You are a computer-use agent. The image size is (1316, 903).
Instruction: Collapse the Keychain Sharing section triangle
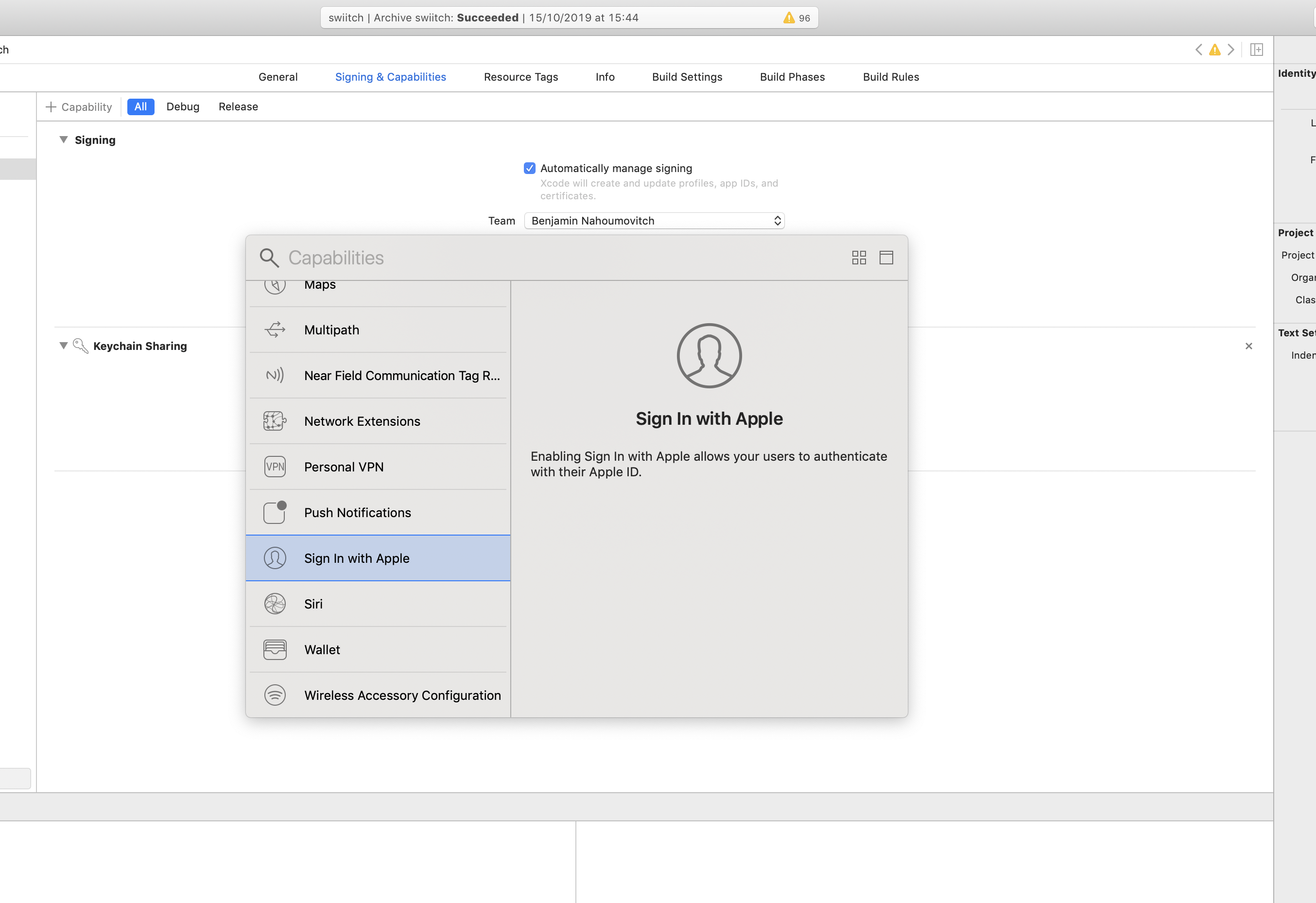coord(64,346)
